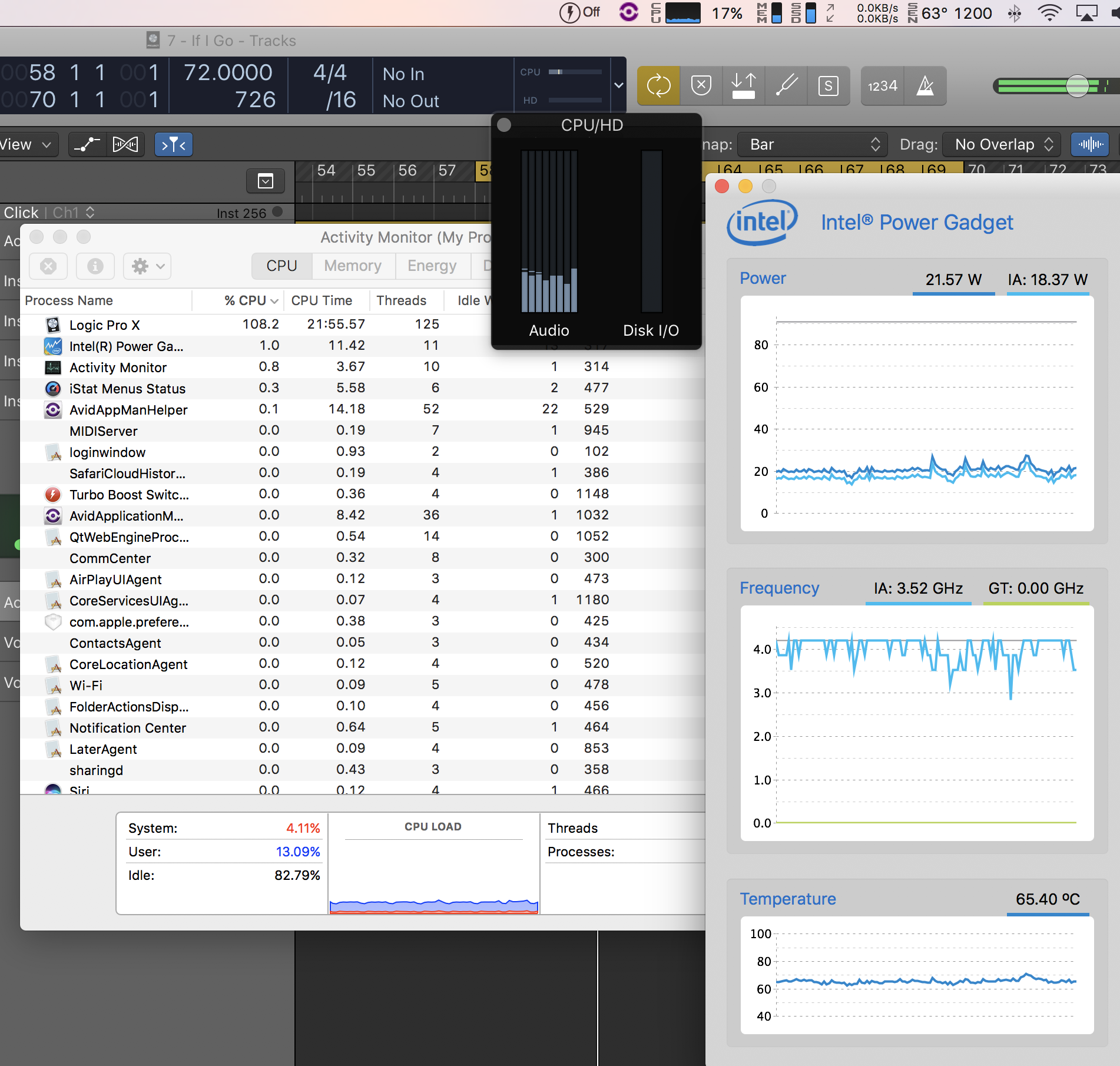Toggle the waveform zoom button
The image size is (1120, 1066).
tap(1090, 144)
